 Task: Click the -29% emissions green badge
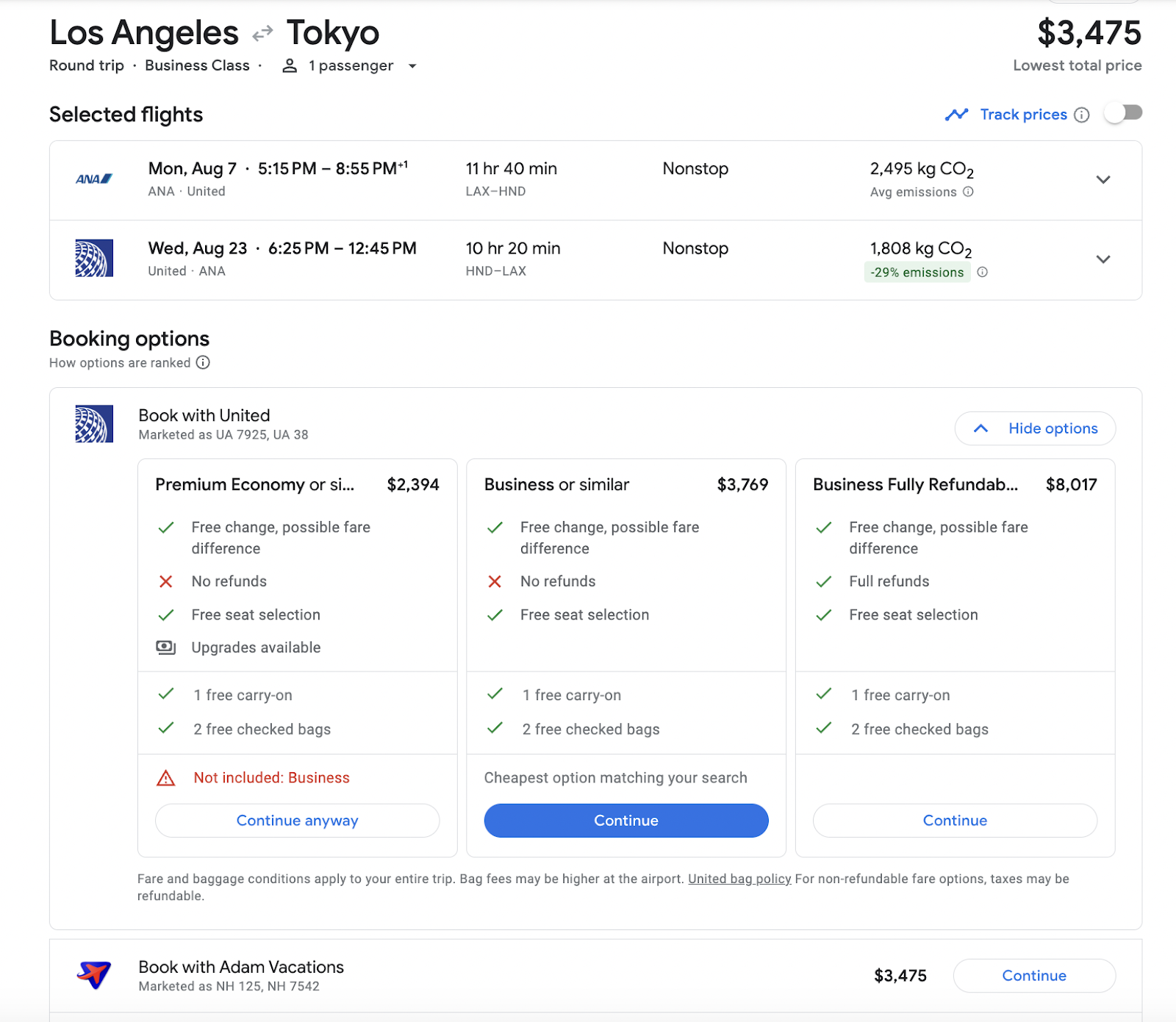[917, 273]
